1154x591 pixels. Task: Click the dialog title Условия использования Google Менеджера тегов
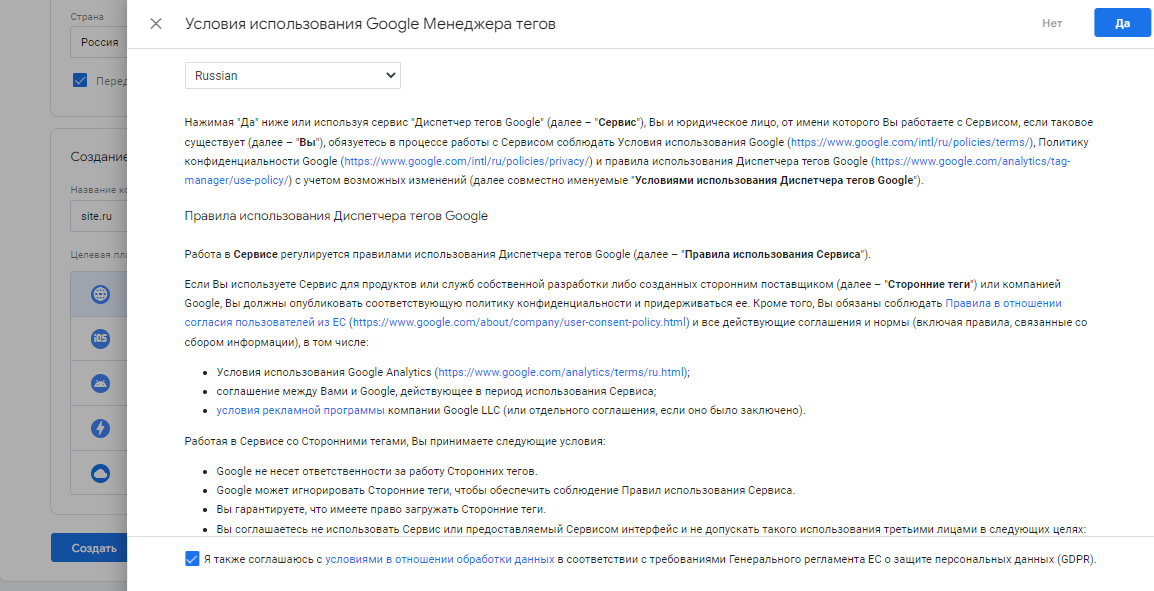pos(370,24)
